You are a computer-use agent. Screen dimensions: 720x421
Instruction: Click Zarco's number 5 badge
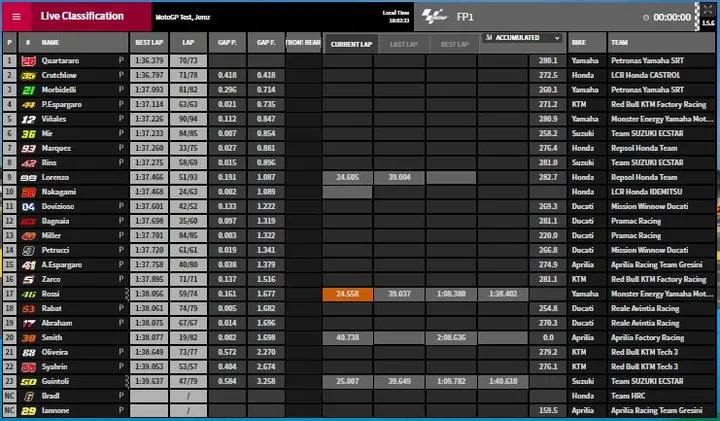pyautogui.click(x=28, y=280)
